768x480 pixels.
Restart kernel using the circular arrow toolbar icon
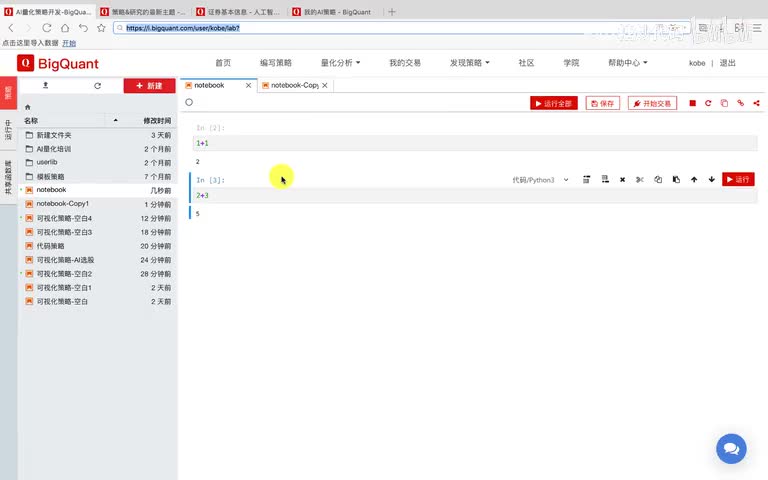click(x=708, y=103)
